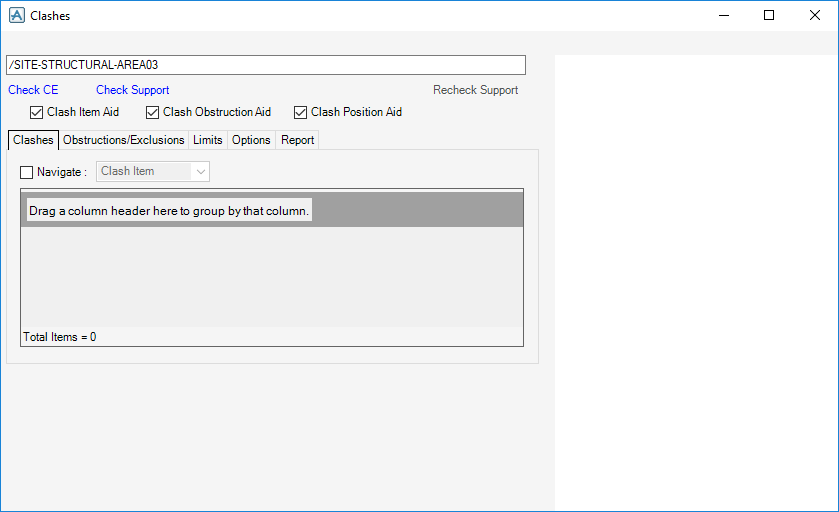Select the Clashes tab
Viewport: 839px width, 512px height.
click(x=33, y=140)
